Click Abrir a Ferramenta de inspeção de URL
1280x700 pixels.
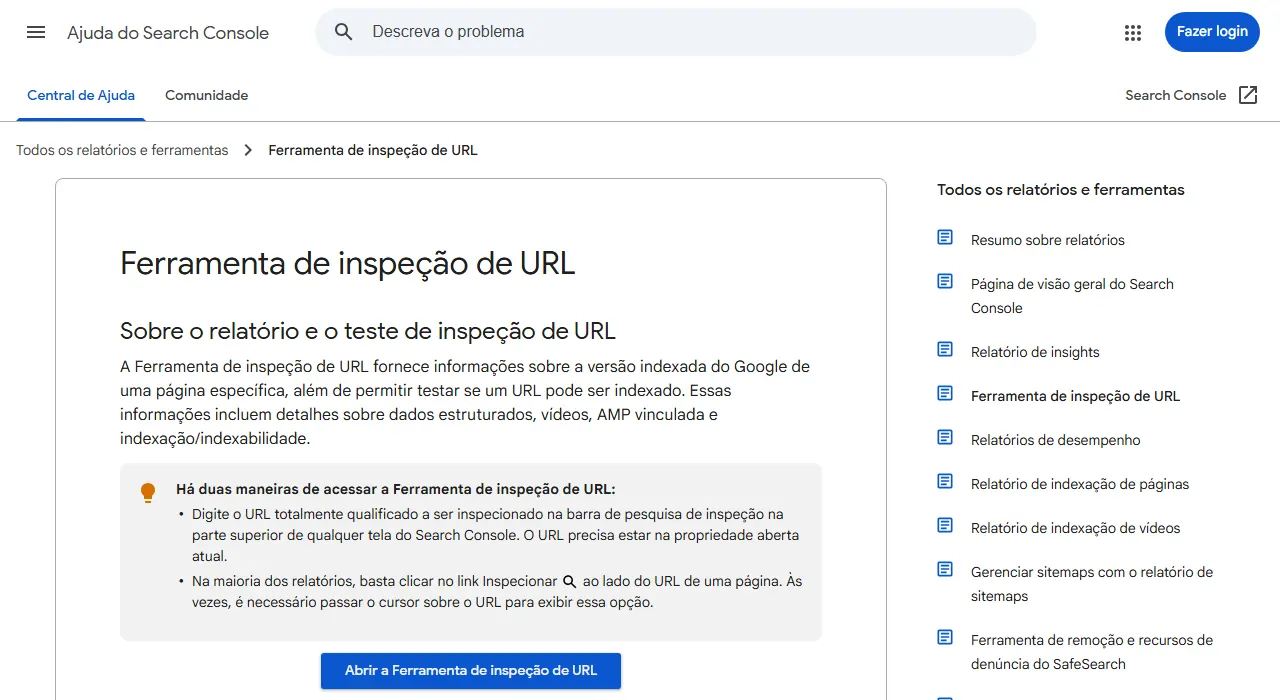tap(471, 671)
